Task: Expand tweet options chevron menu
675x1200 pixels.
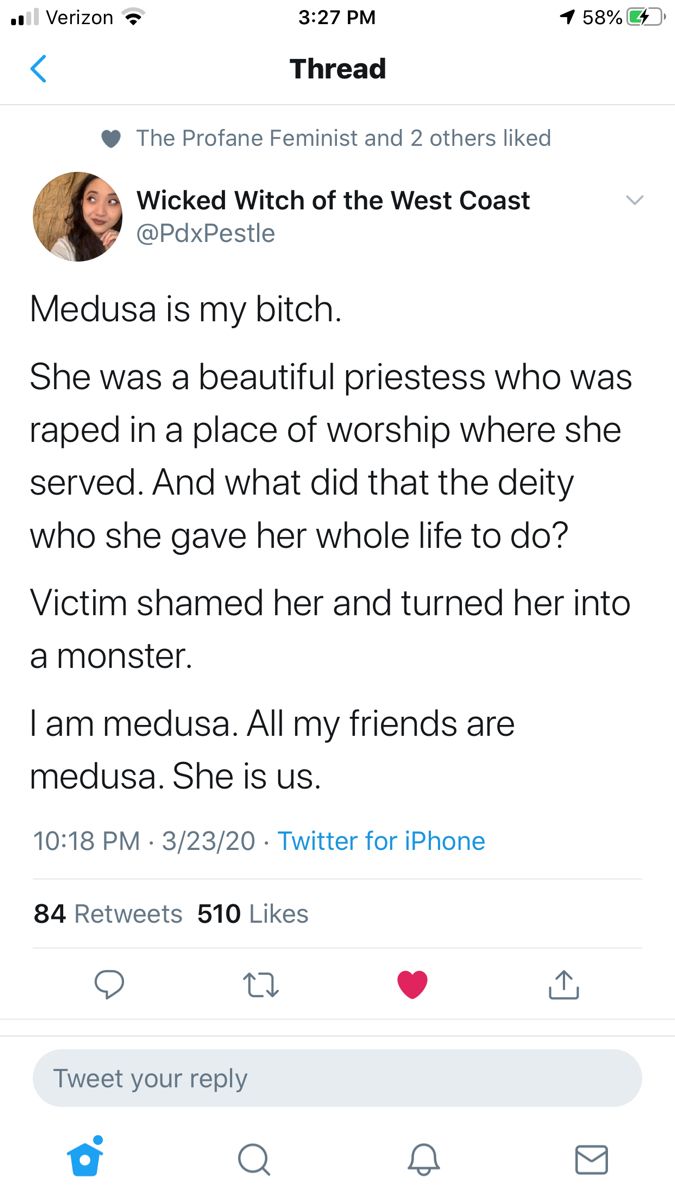Action: click(633, 200)
